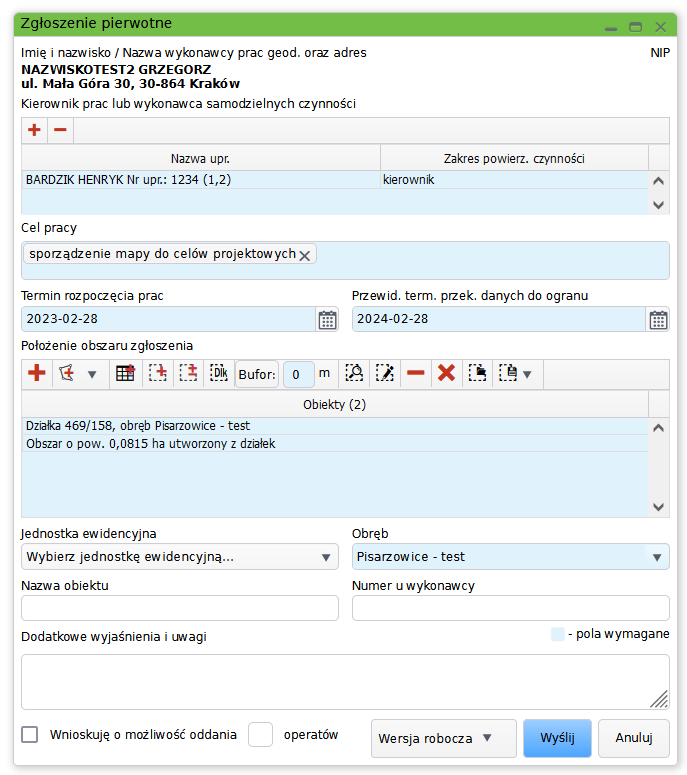This screenshot has width=687, height=775.
Task: Open the calendar for the data handover date
Action: point(658,320)
